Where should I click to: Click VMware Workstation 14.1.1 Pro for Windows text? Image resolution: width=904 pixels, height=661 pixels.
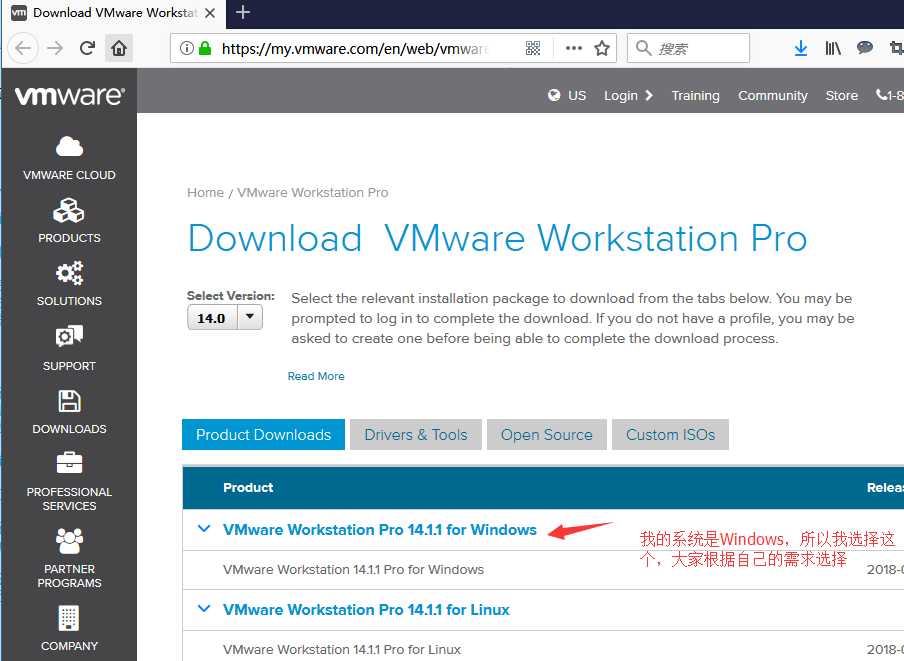tap(353, 569)
